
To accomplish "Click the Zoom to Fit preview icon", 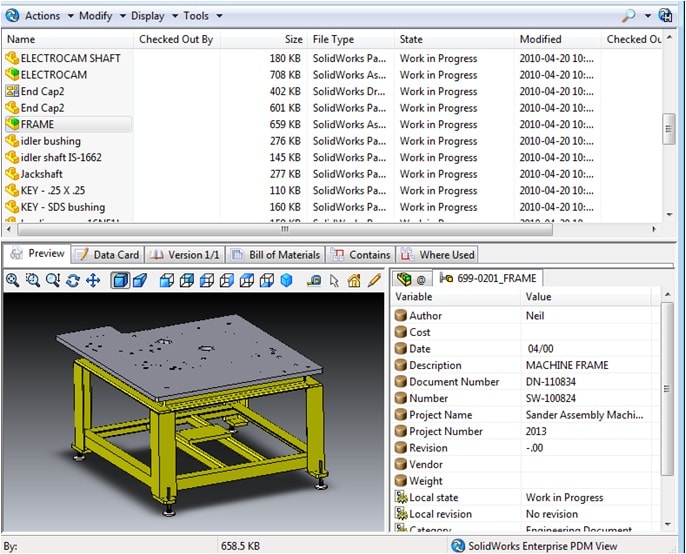I will 12,281.
